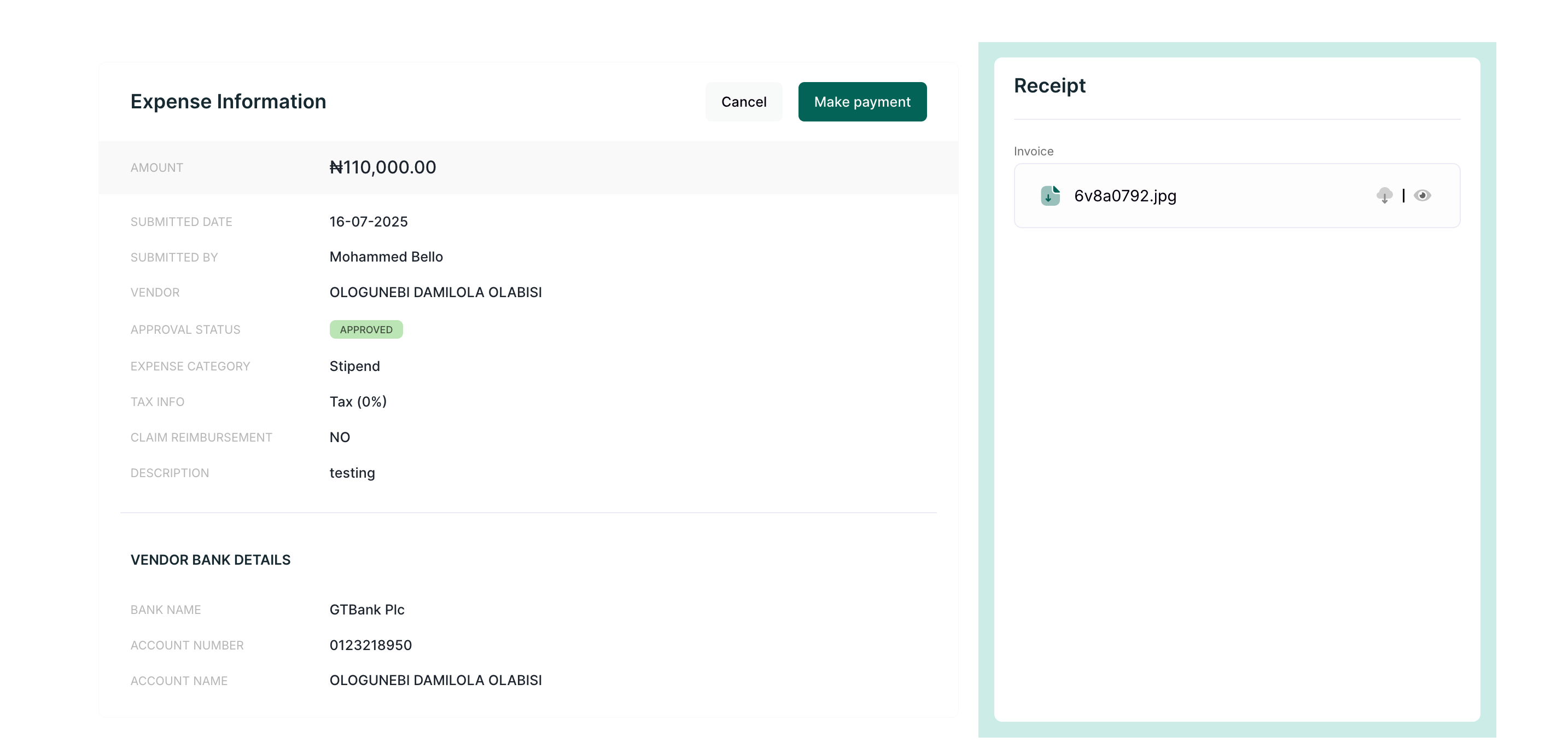Viewport: 1568px width, 748px height.
Task: Click the GTBank Plc bank name
Action: [x=366, y=610]
